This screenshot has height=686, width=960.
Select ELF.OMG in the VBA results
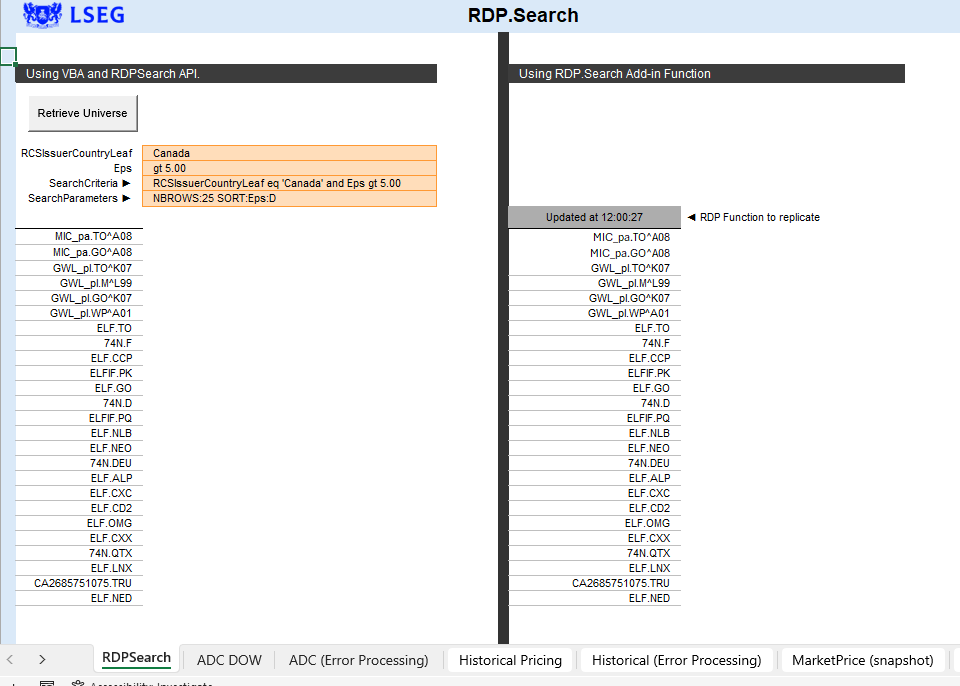point(79,523)
